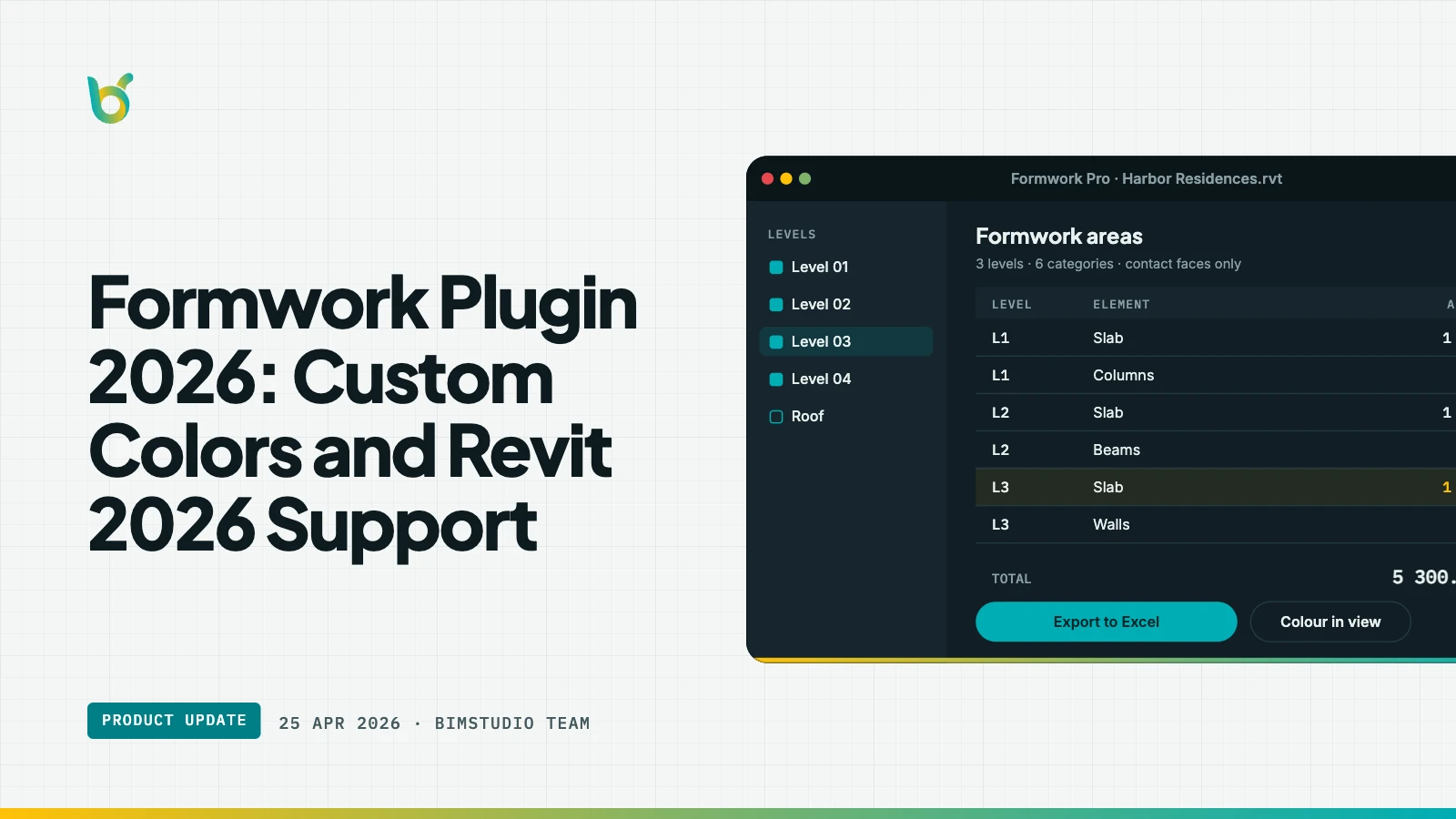Click the red close window dot
Viewport: 1456px width, 819px height.
[767, 178]
